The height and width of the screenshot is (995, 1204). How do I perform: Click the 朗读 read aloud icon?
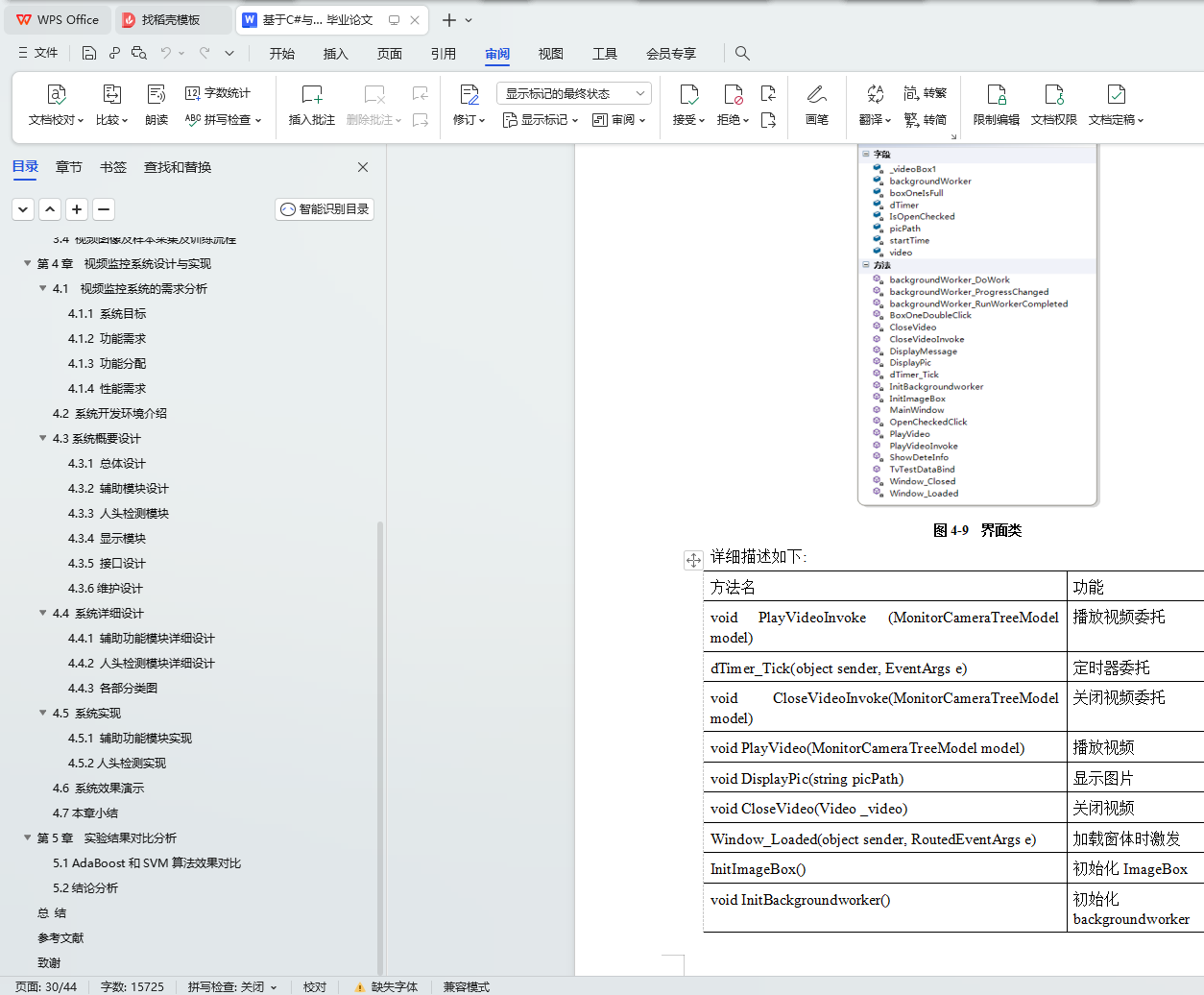click(x=157, y=94)
